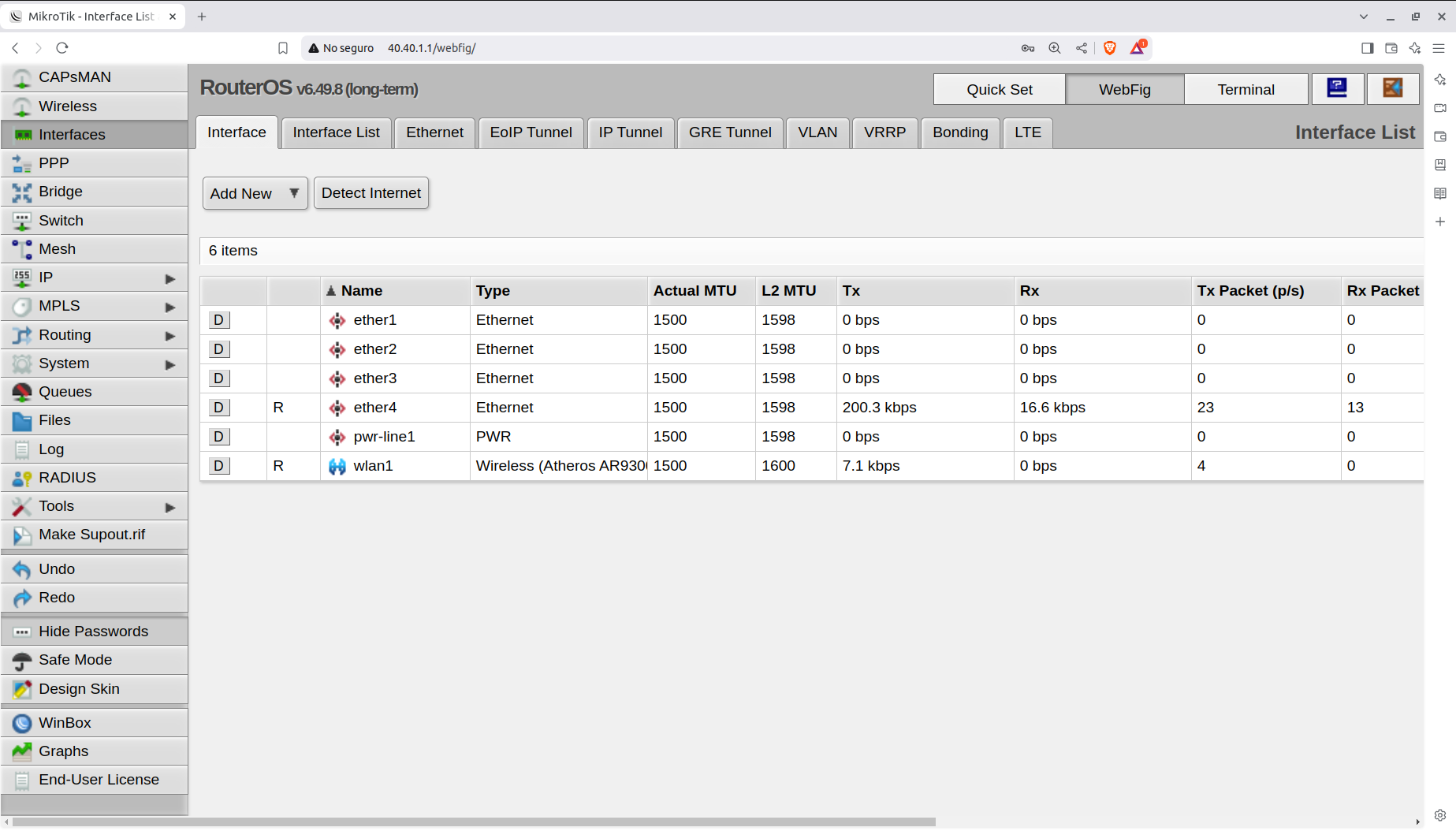Select the GRE Tunnel tab
1456x831 pixels.
(x=730, y=132)
